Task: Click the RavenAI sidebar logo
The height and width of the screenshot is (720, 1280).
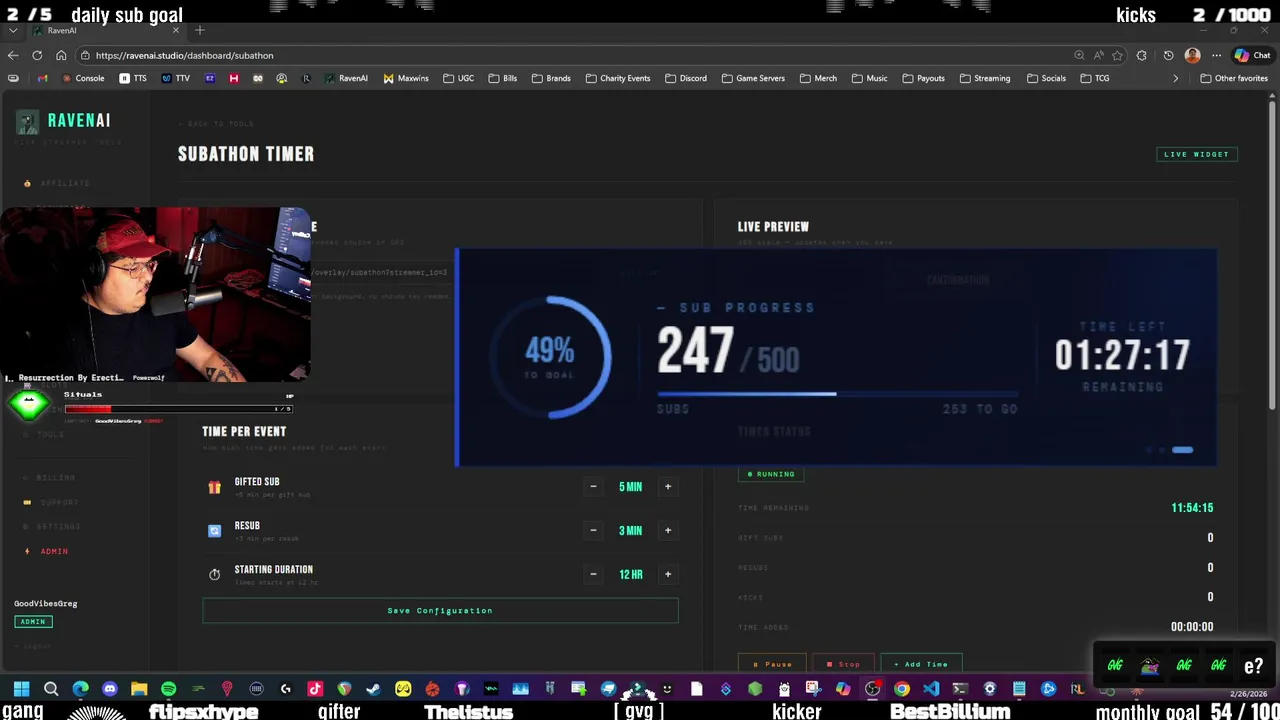Action: tap(64, 121)
